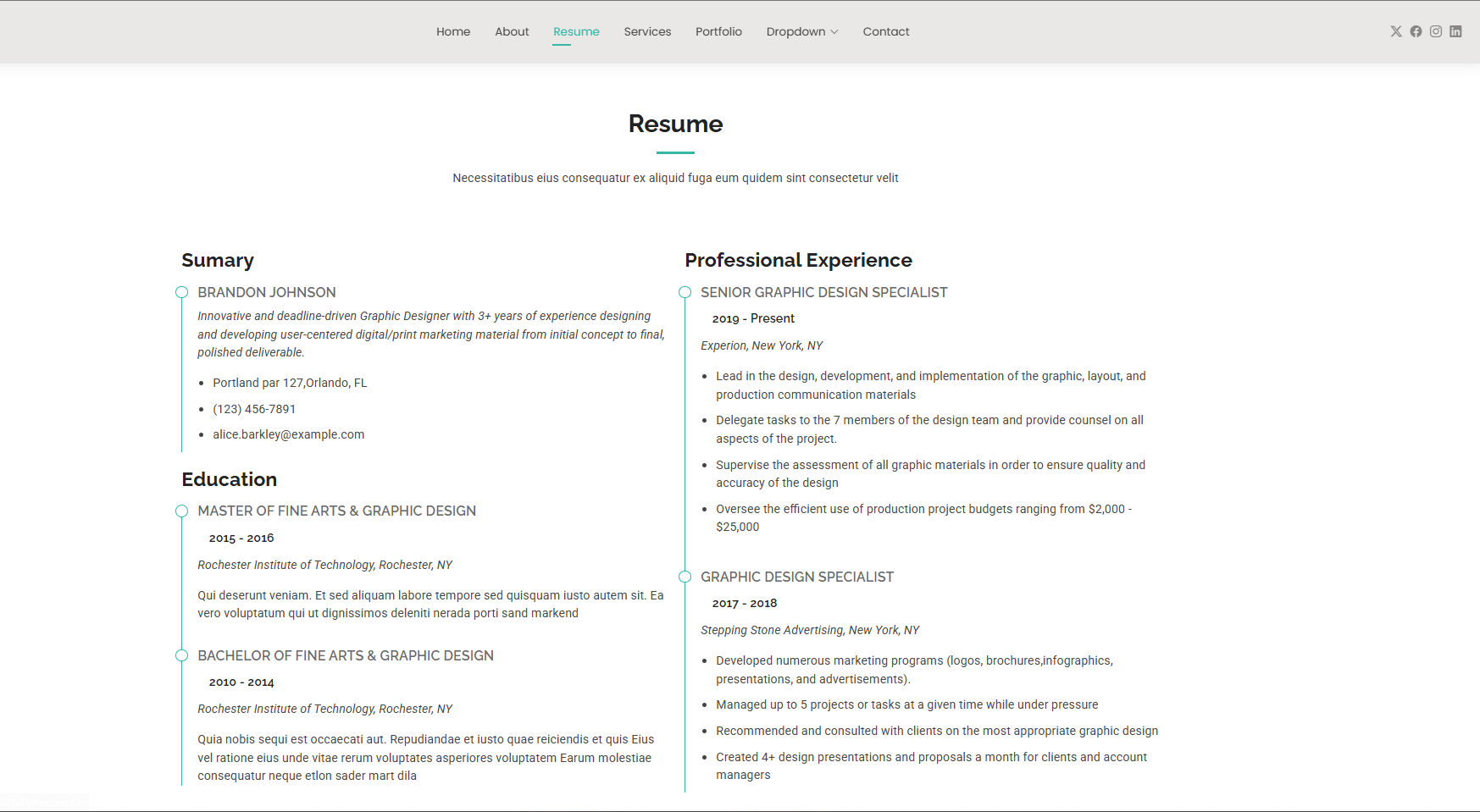Click the Professional Experience heading
Viewport: 1480px width, 812px height.
798,260
